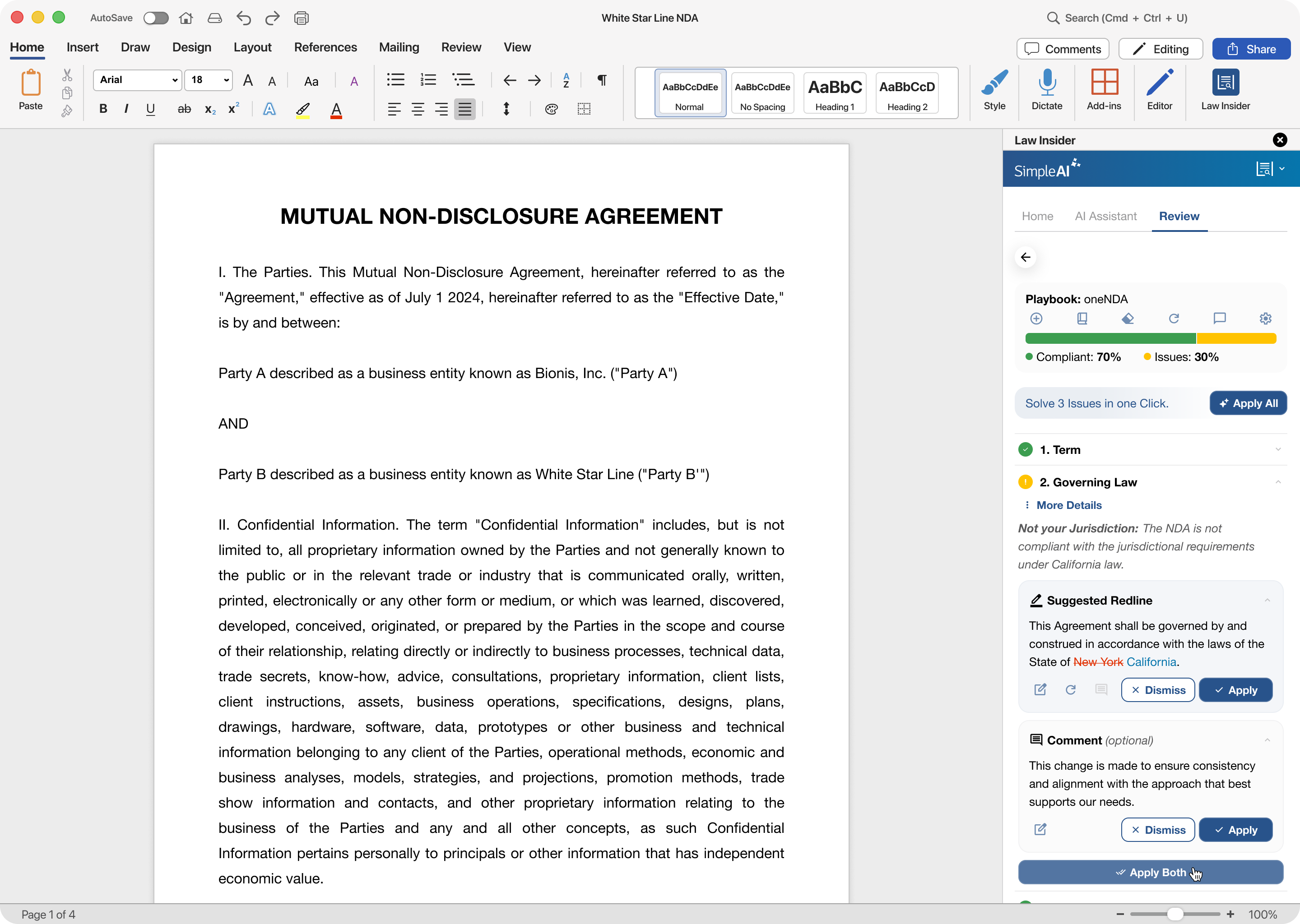Toggle the AutoSave switch
The image size is (1300, 924).
click(x=155, y=18)
